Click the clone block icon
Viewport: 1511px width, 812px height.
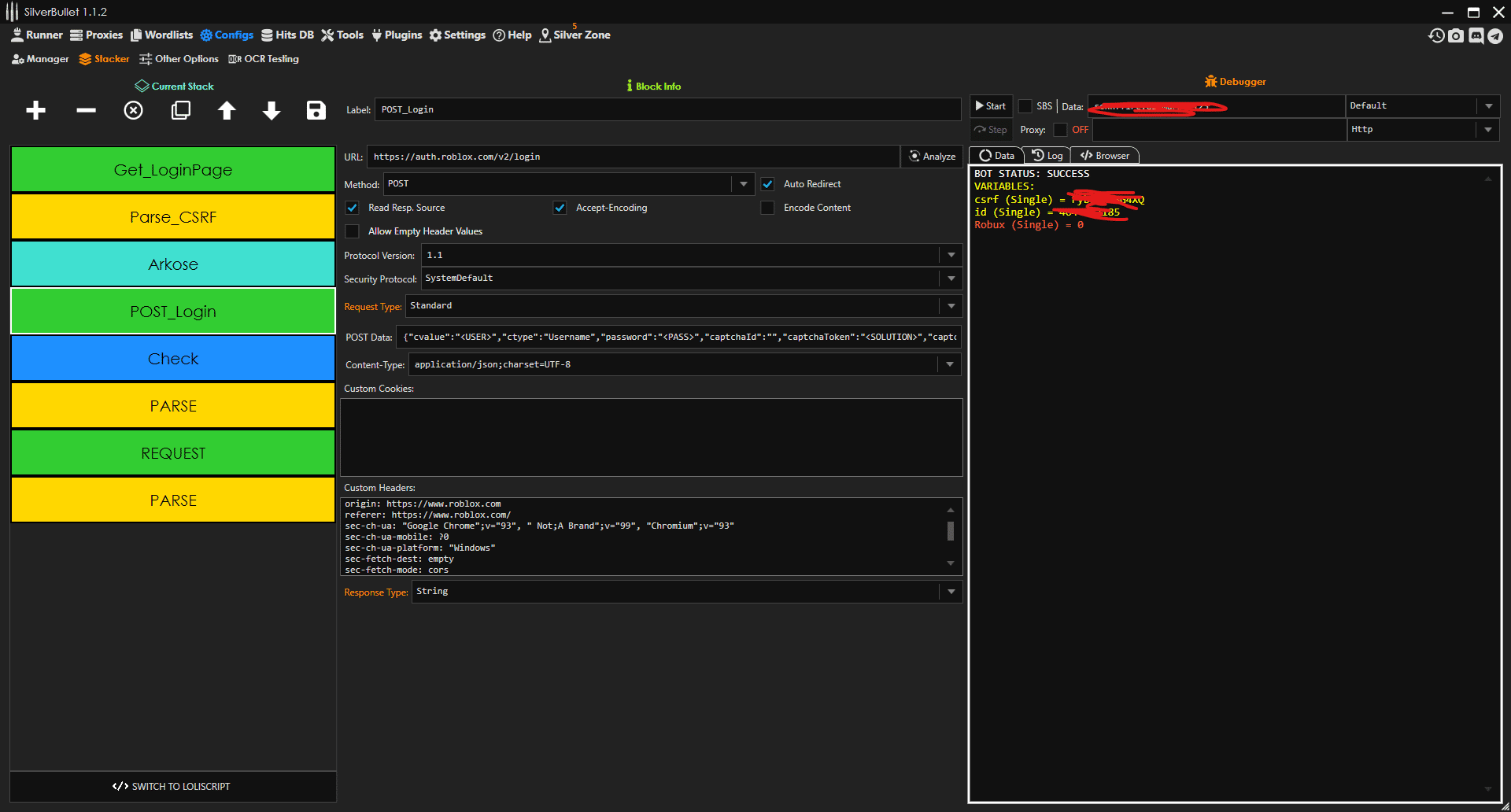click(x=181, y=110)
